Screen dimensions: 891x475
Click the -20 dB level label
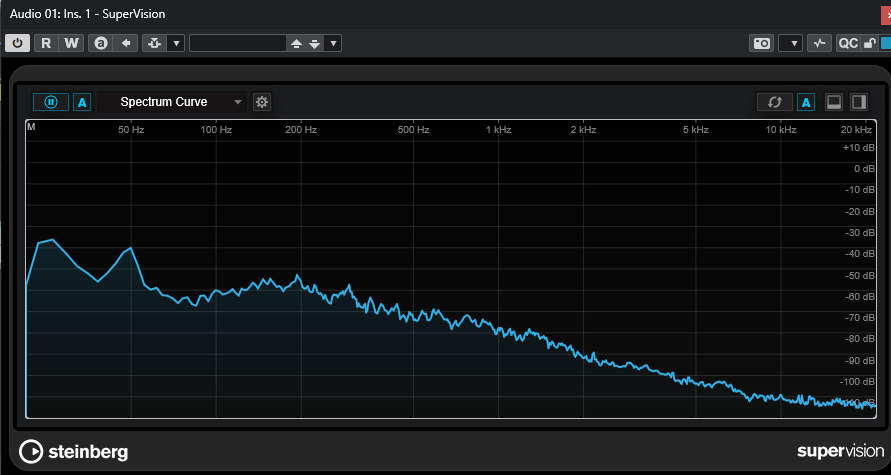click(860, 211)
